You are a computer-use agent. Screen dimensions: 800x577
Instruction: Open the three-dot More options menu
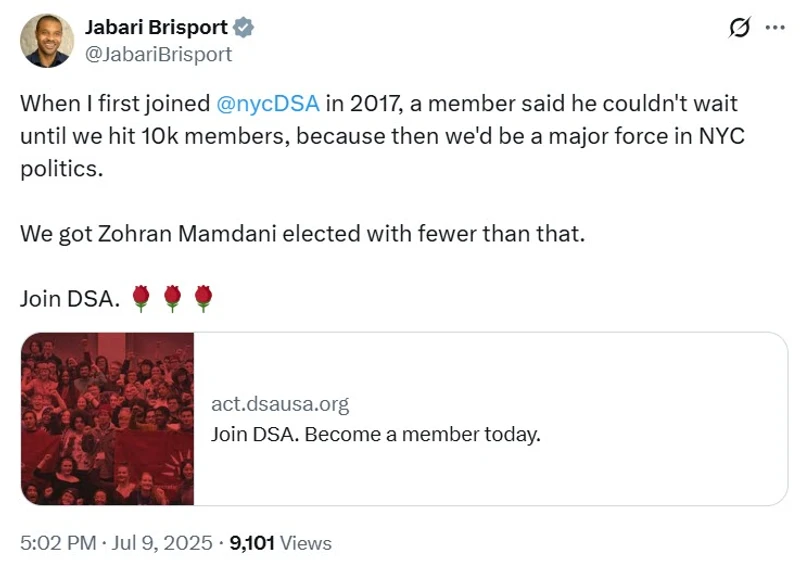(x=775, y=29)
